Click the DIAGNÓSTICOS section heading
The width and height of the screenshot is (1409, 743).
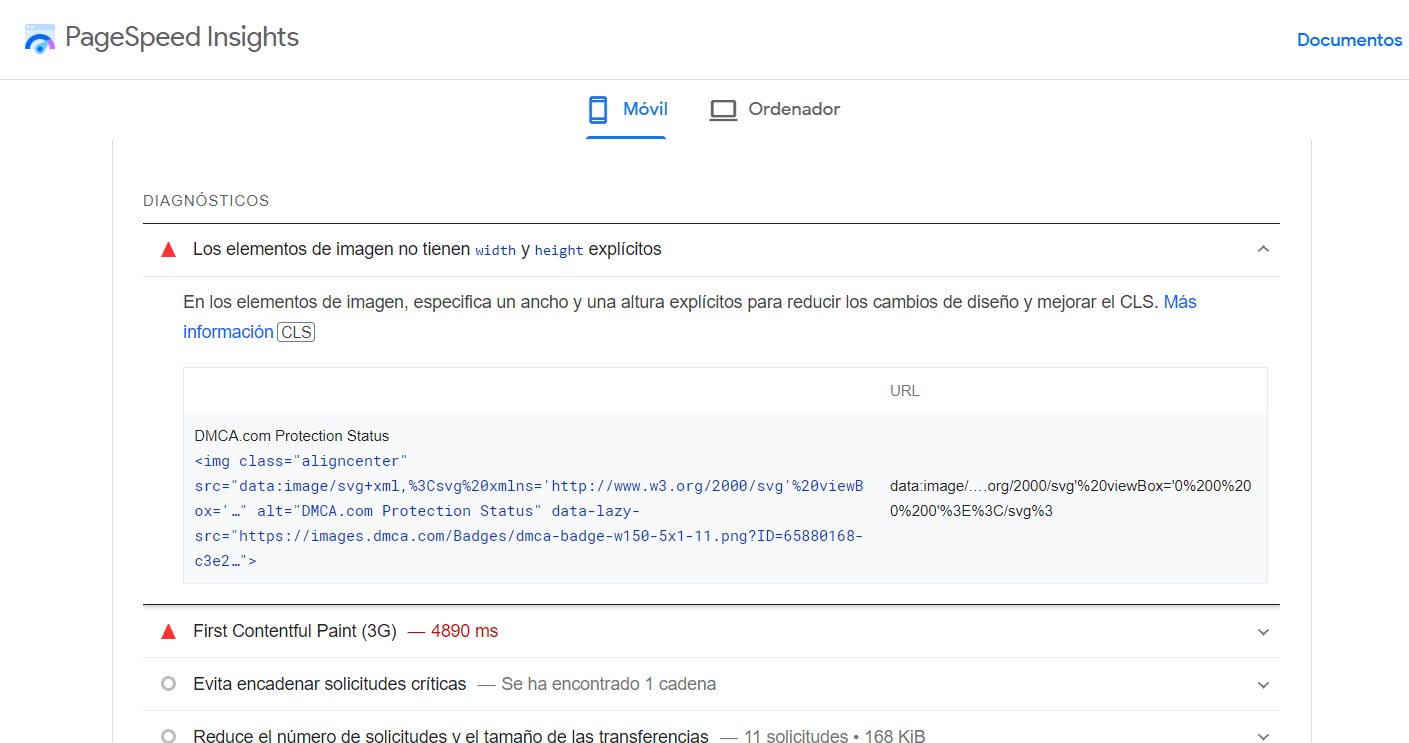tap(206, 201)
